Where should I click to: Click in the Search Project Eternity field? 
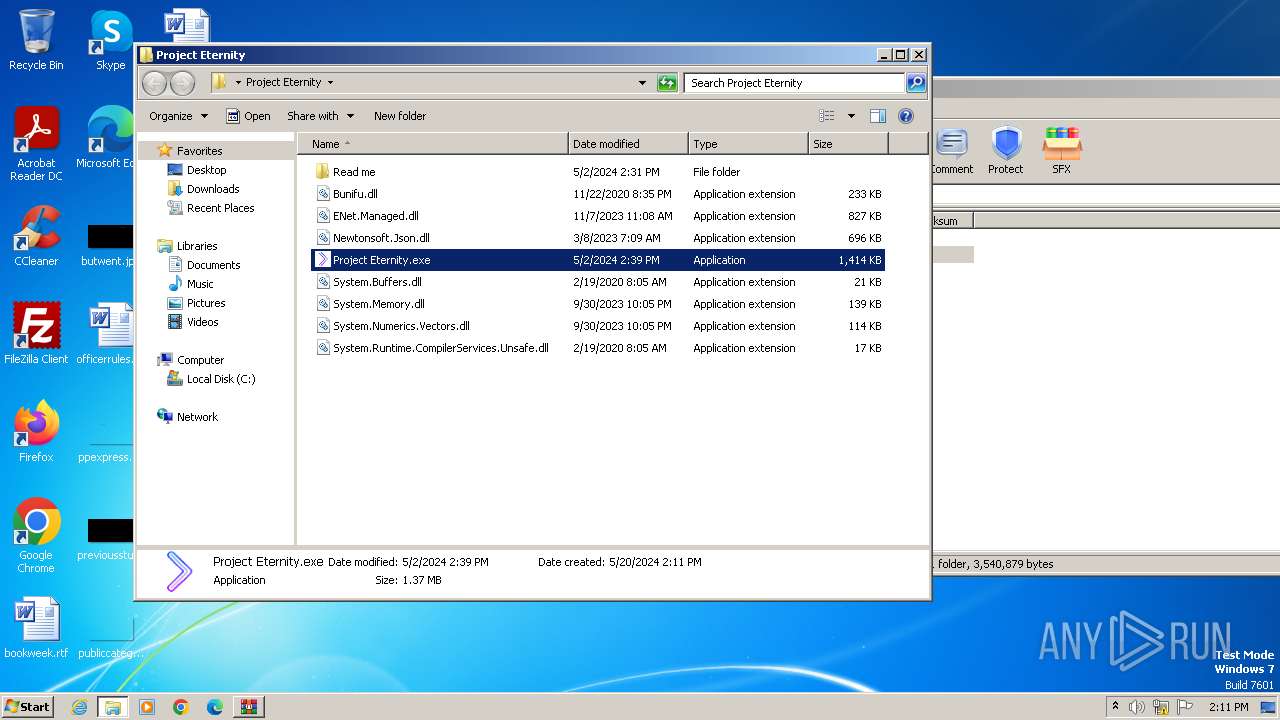794,83
